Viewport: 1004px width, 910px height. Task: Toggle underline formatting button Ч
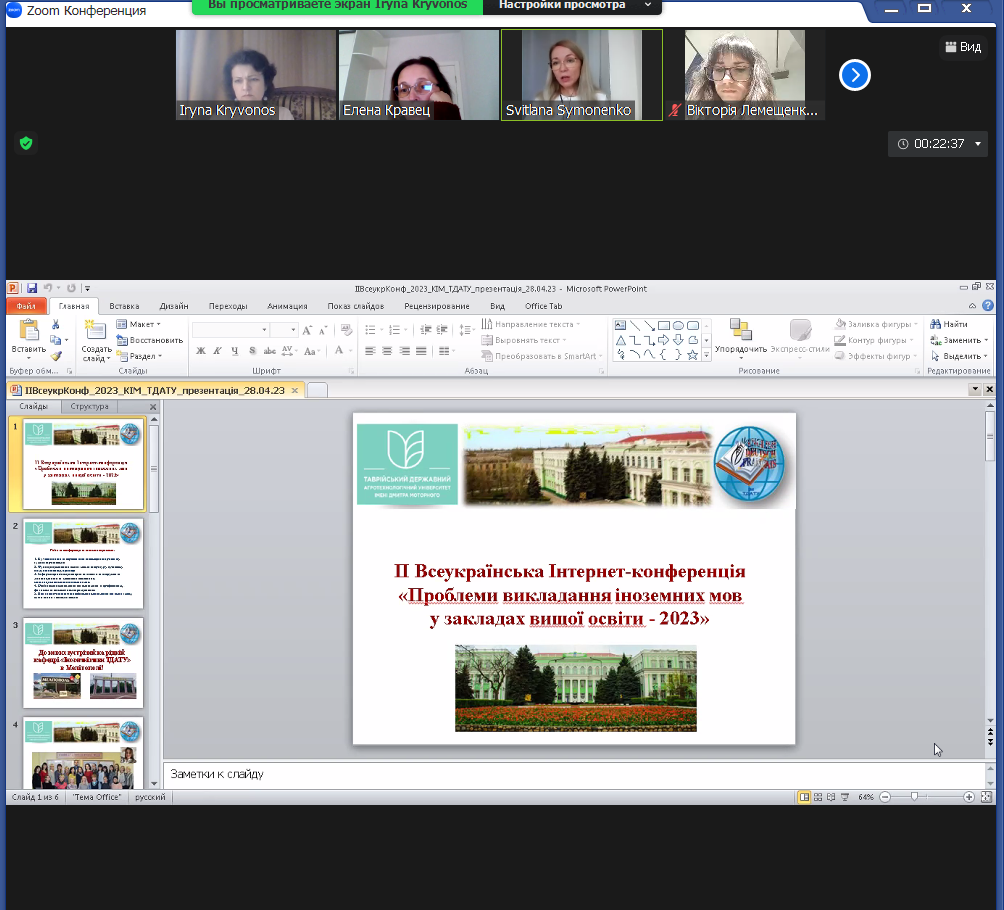(234, 351)
